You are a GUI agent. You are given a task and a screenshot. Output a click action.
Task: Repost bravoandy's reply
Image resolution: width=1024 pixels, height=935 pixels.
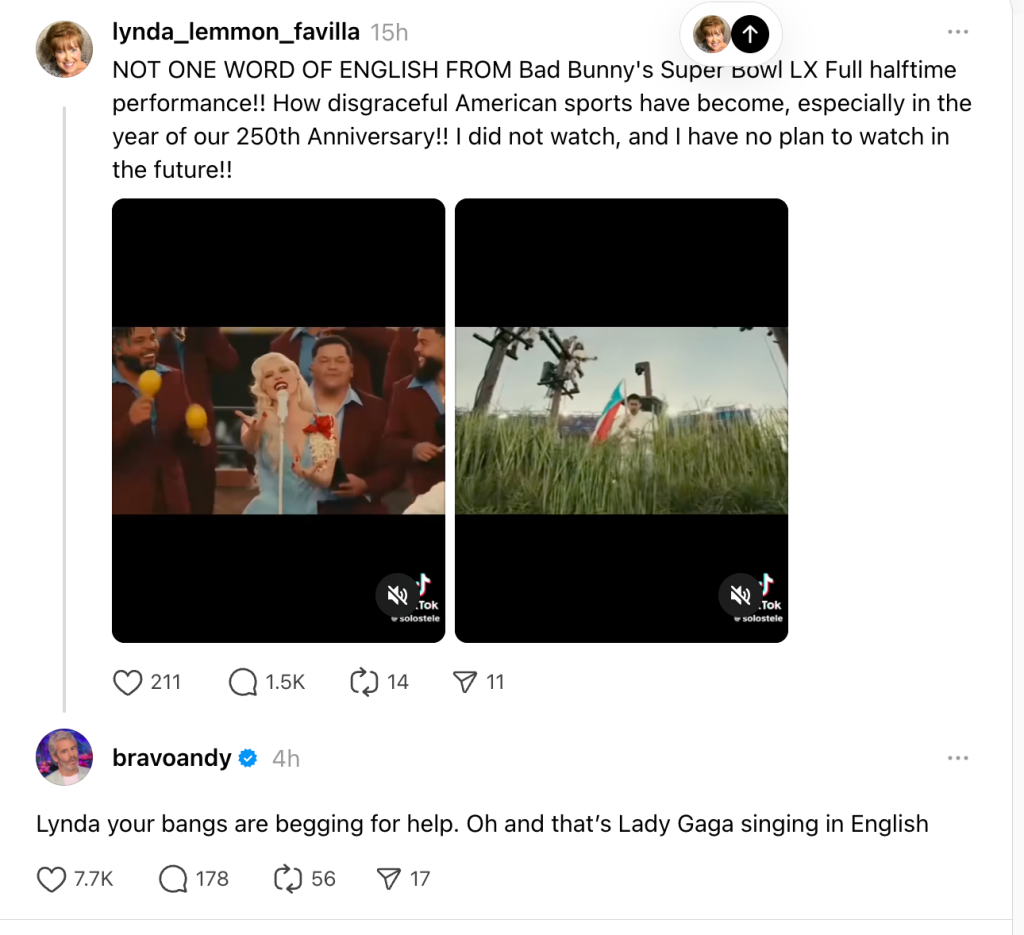coord(288,879)
